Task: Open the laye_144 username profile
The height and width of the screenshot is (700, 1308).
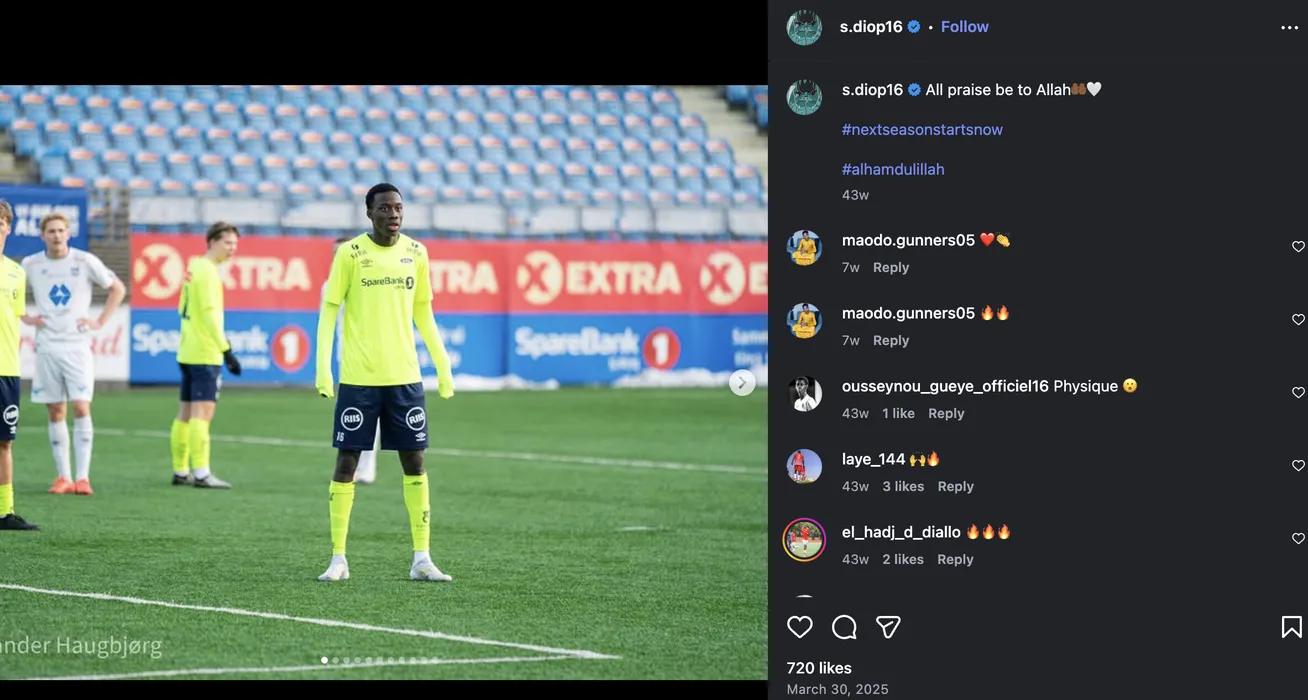Action: pyautogui.click(x=873, y=459)
